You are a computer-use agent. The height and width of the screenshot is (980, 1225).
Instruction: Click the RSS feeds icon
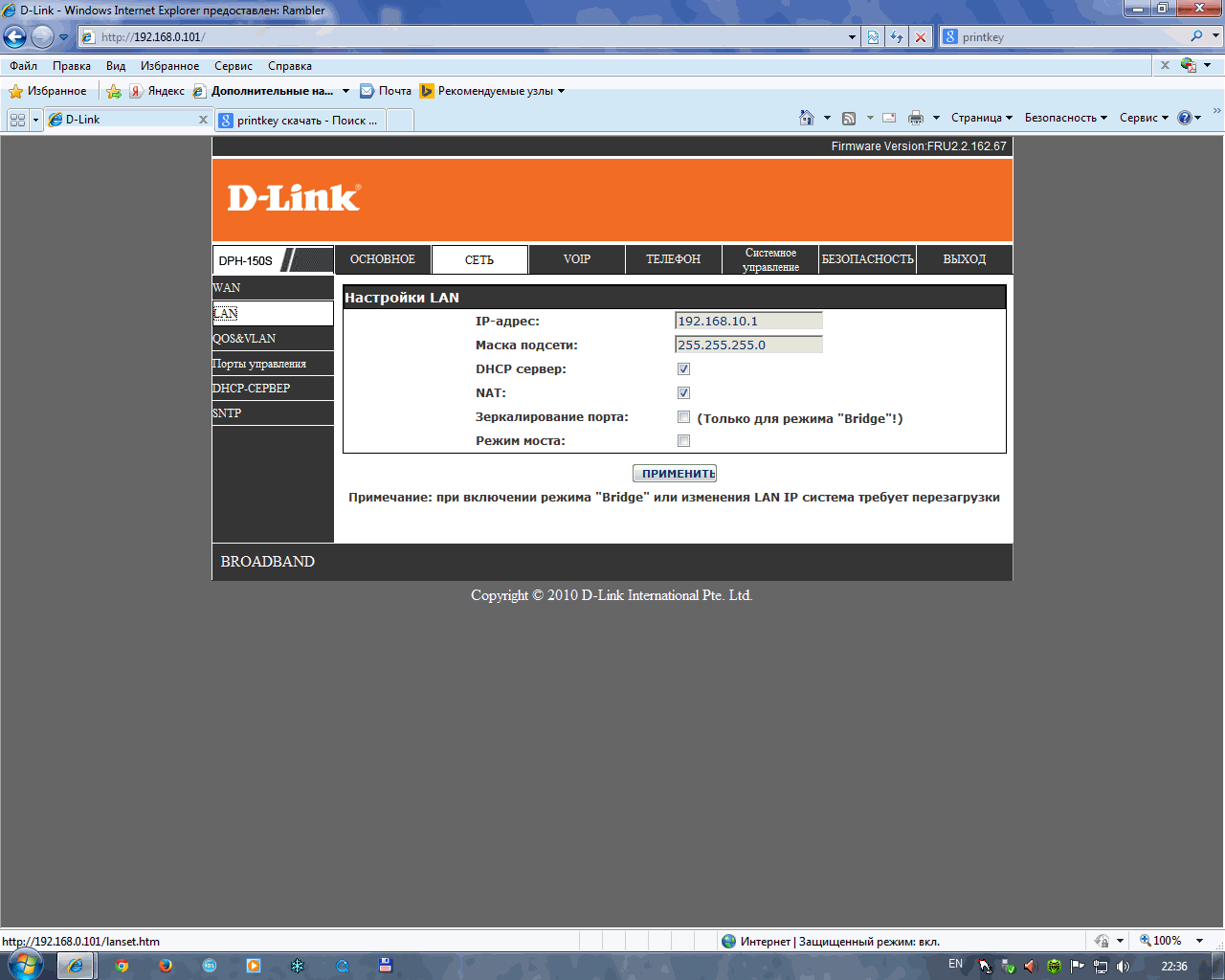[849, 118]
